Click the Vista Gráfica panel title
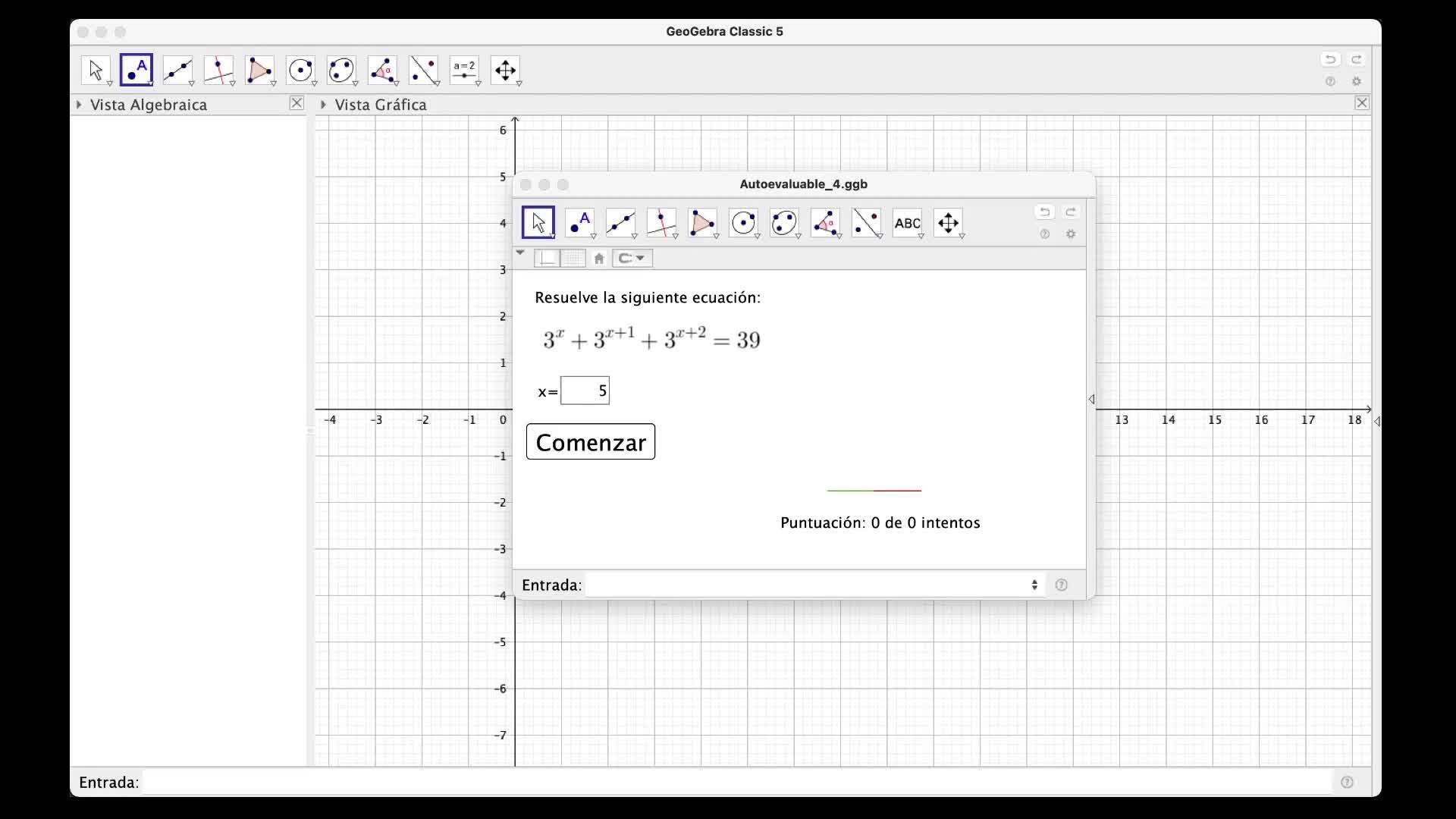1456x819 pixels. pos(381,105)
